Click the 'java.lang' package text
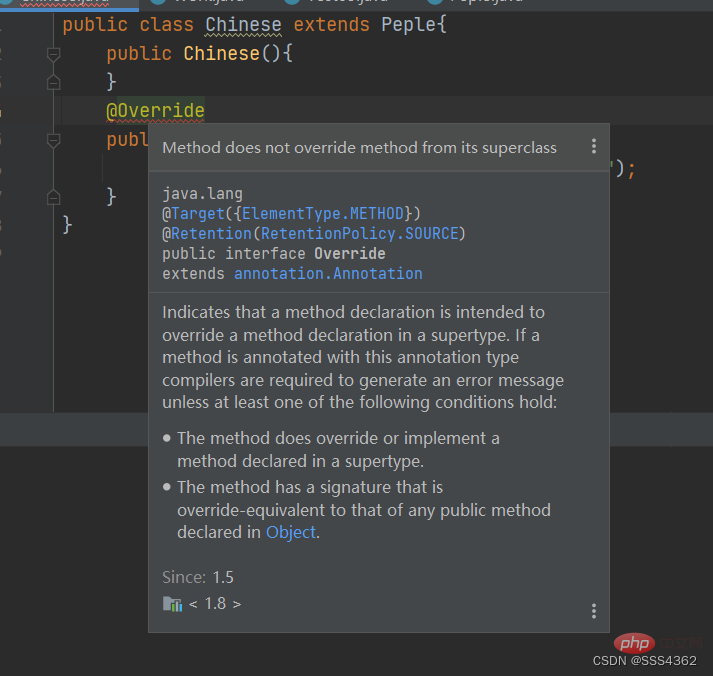 202,194
